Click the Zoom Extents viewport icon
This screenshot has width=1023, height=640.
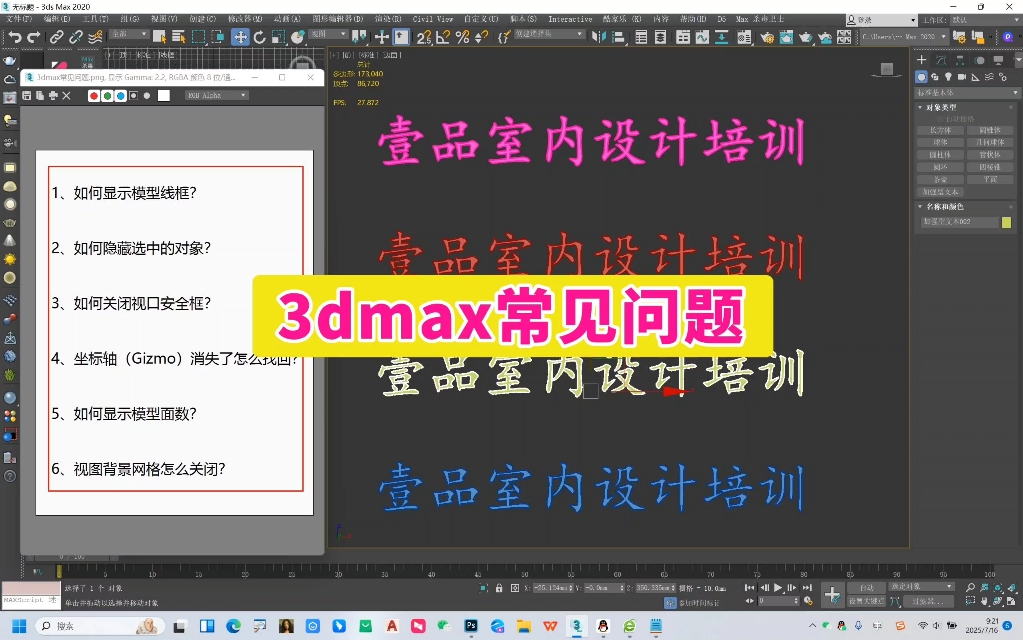(x=998, y=587)
